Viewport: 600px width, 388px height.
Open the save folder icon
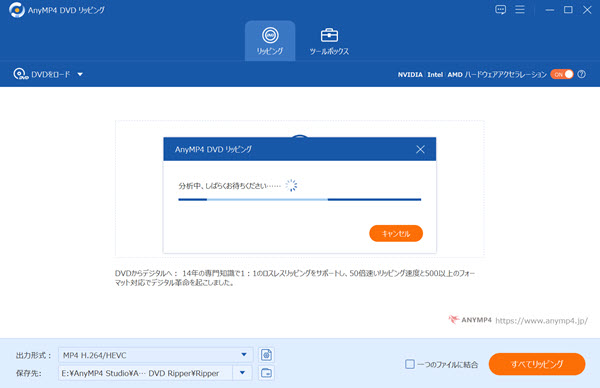point(266,373)
